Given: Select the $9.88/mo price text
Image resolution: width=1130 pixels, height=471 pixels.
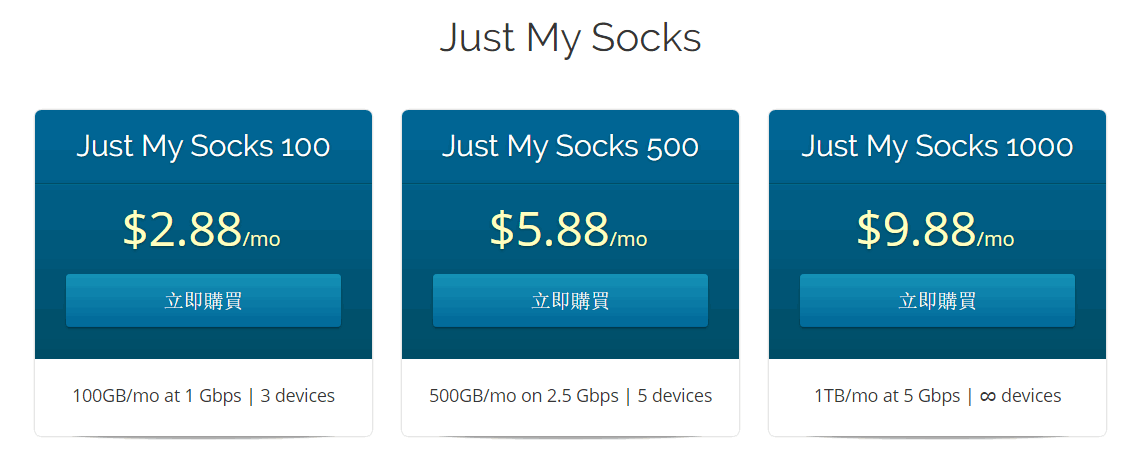Looking at the screenshot, I should [935, 229].
